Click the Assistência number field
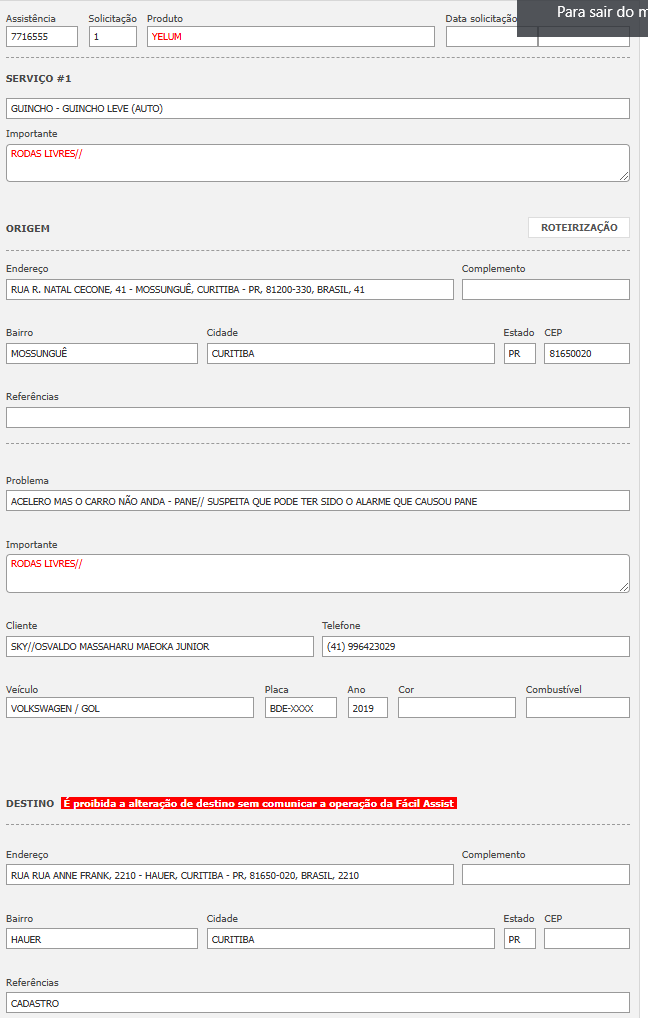The width and height of the screenshot is (648, 1018). coord(41,37)
